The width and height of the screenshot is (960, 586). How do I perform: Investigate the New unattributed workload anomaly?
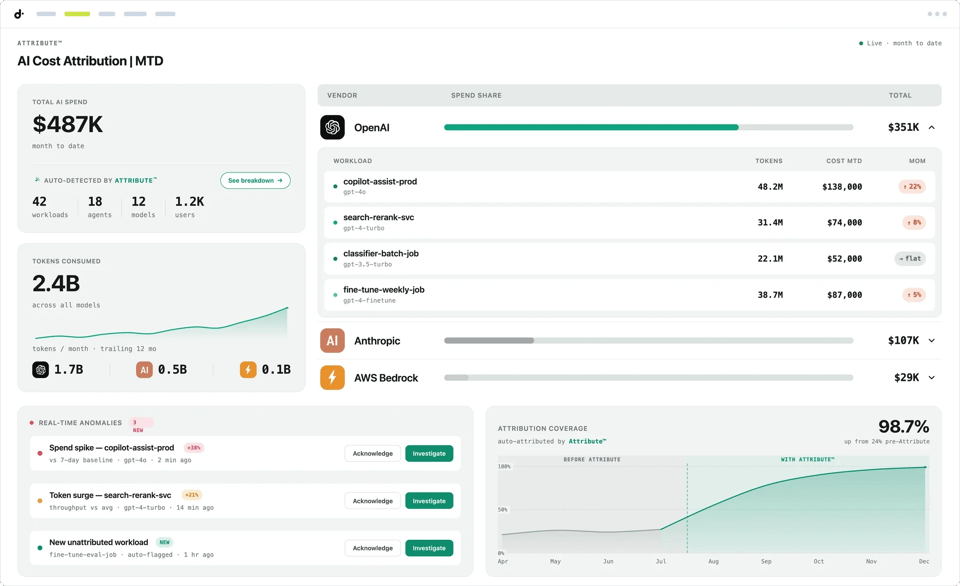pyautogui.click(x=429, y=548)
